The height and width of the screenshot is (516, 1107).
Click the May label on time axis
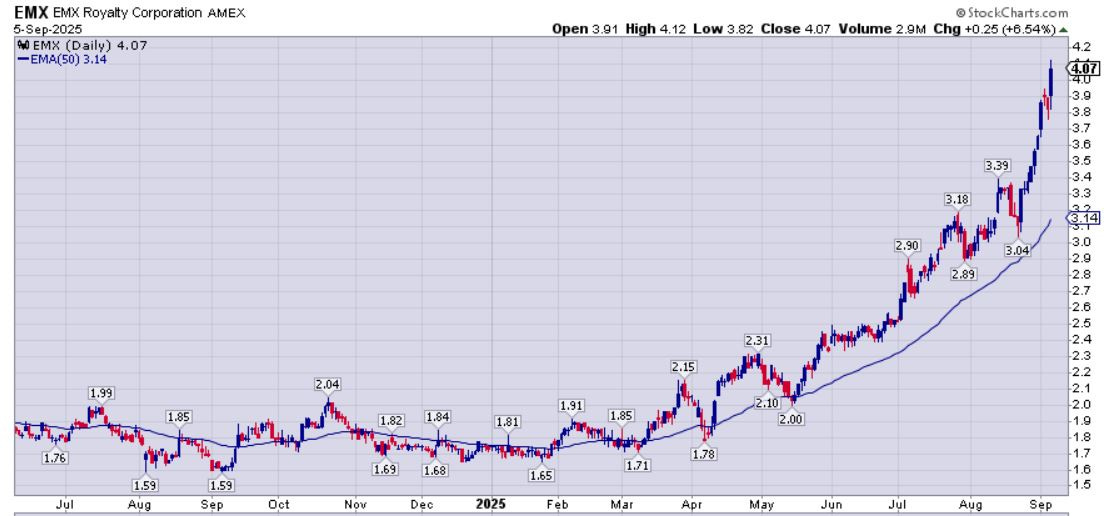(761, 505)
